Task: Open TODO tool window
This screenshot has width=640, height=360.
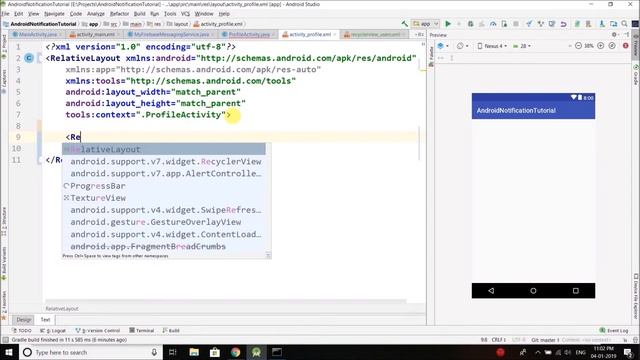Action: click(22, 331)
